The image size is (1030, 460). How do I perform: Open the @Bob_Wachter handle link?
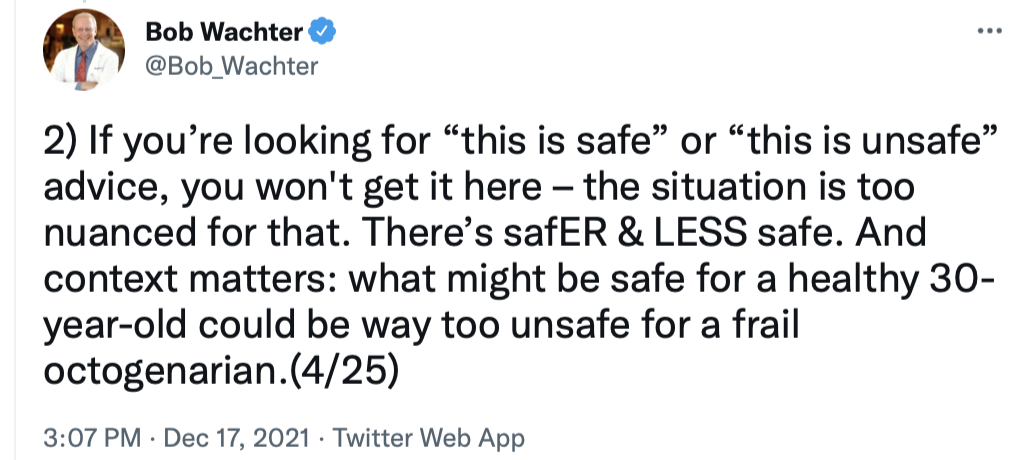coord(231,66)
